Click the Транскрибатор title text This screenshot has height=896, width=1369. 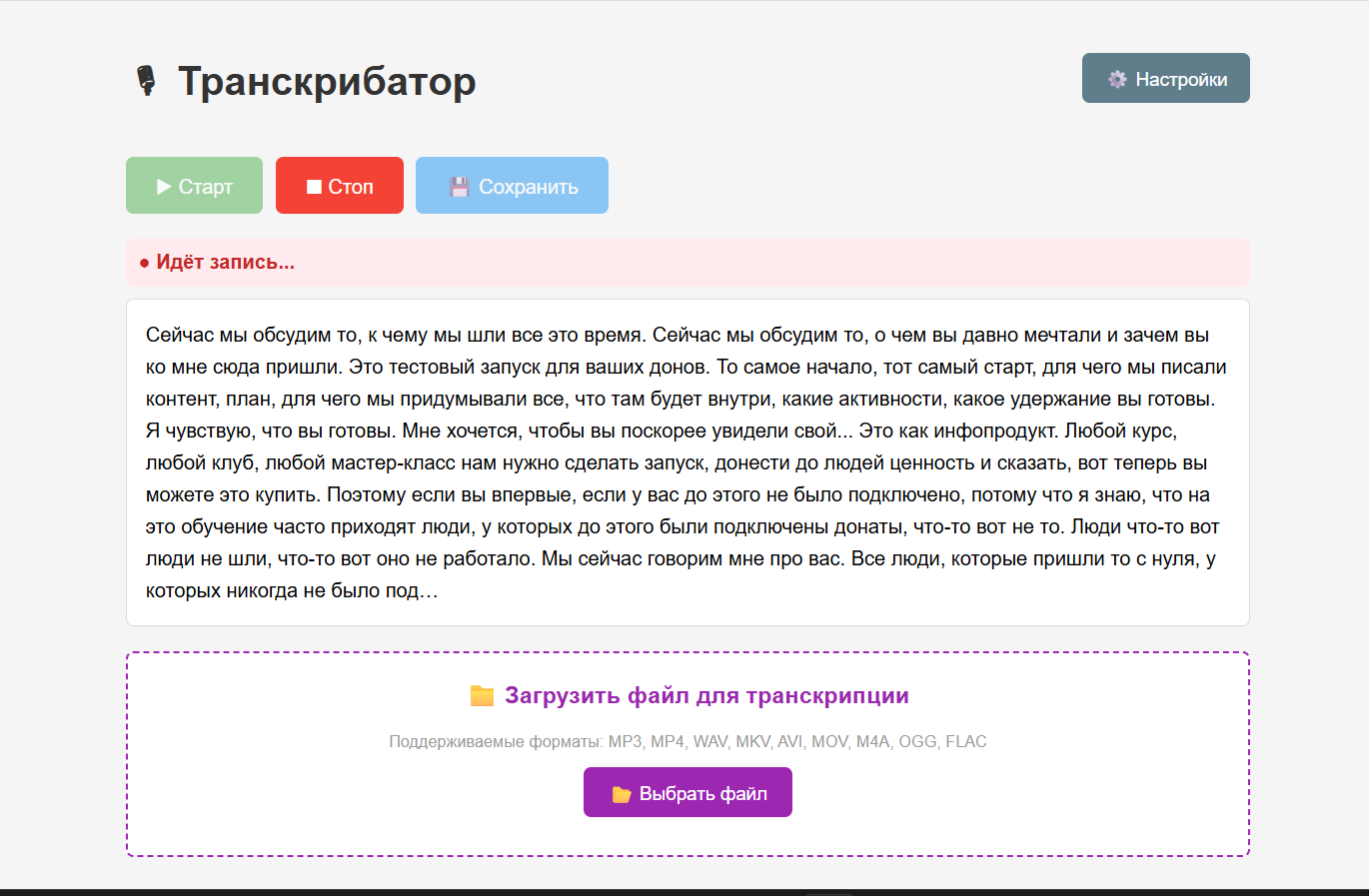pos(326,82)
